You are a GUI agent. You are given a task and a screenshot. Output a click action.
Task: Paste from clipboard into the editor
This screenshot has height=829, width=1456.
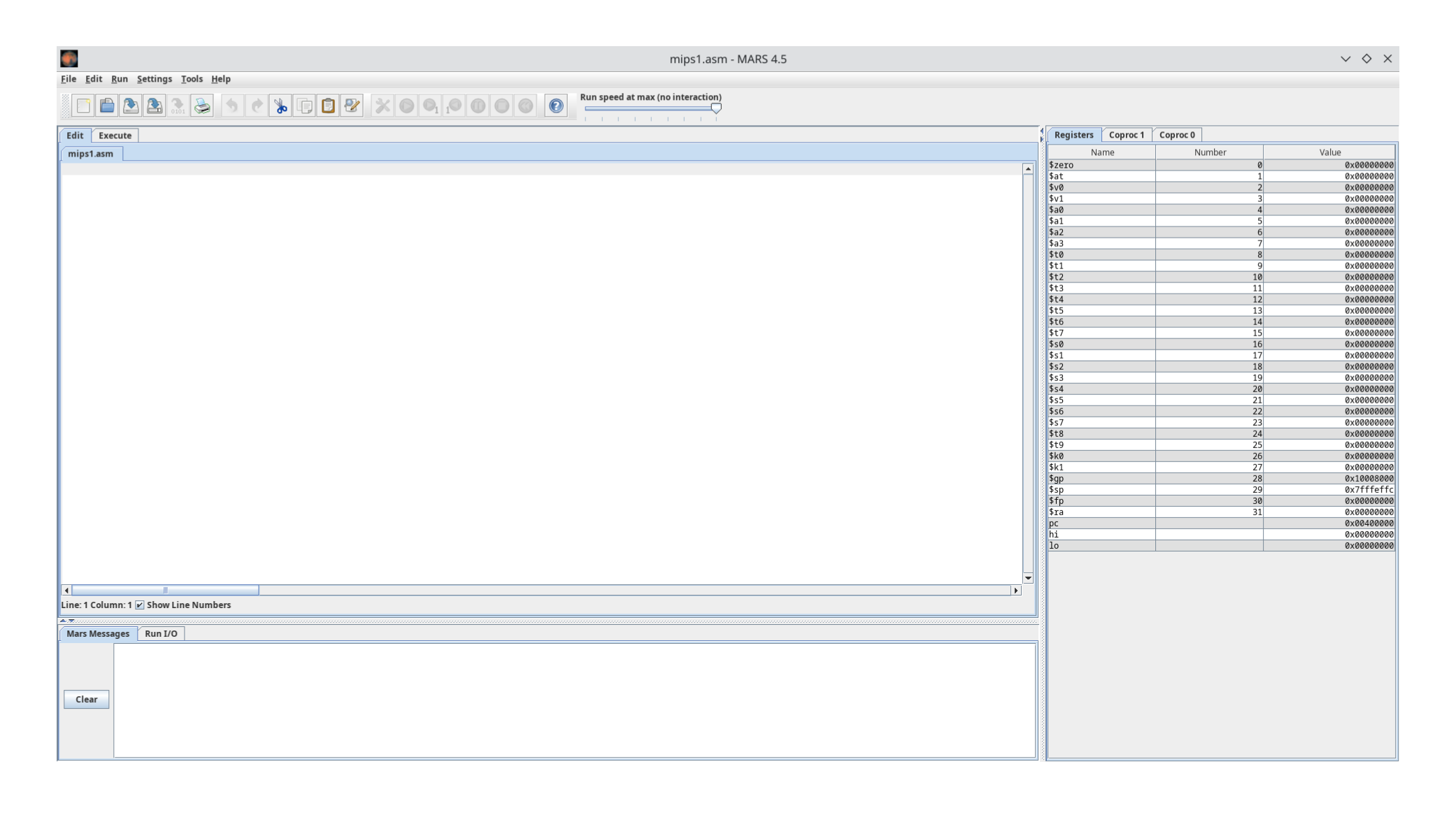[x=328, y=106]
